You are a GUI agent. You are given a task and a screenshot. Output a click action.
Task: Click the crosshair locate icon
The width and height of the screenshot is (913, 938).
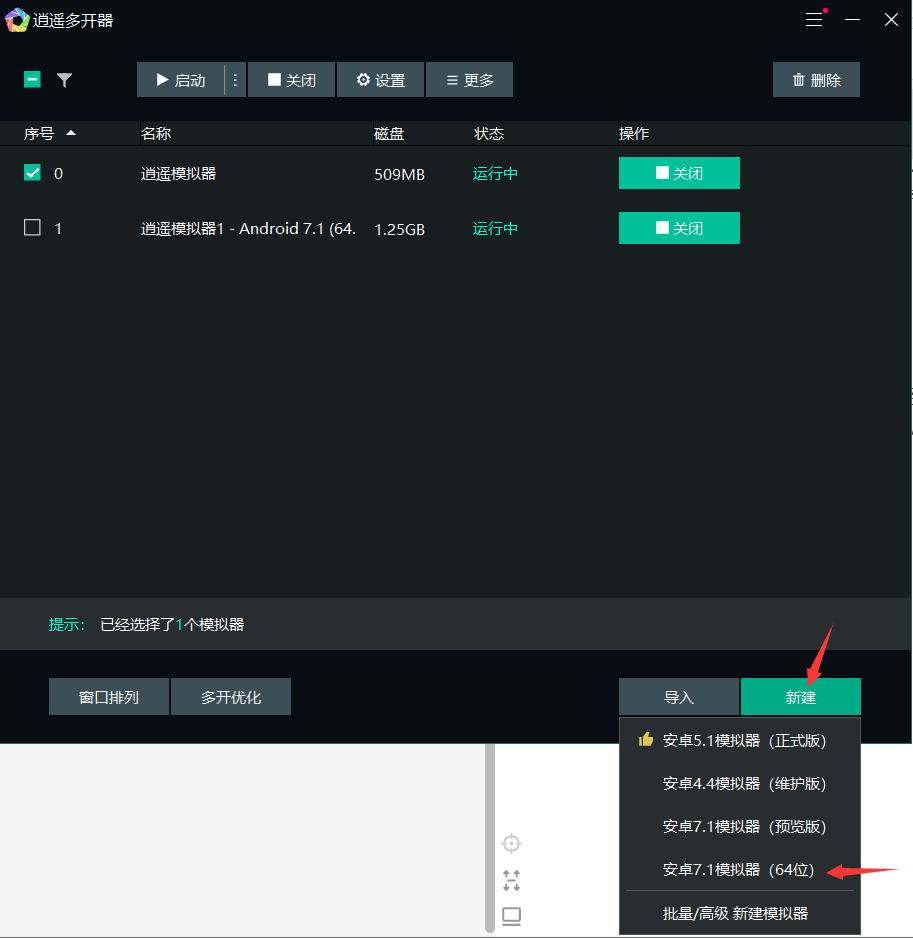pyautogui.click(x=511, y=843)
